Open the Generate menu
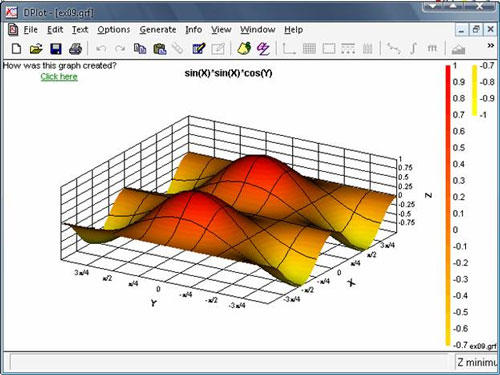This screenshot has width=500, height=375. pyautogui.click(x=158, y=30)
